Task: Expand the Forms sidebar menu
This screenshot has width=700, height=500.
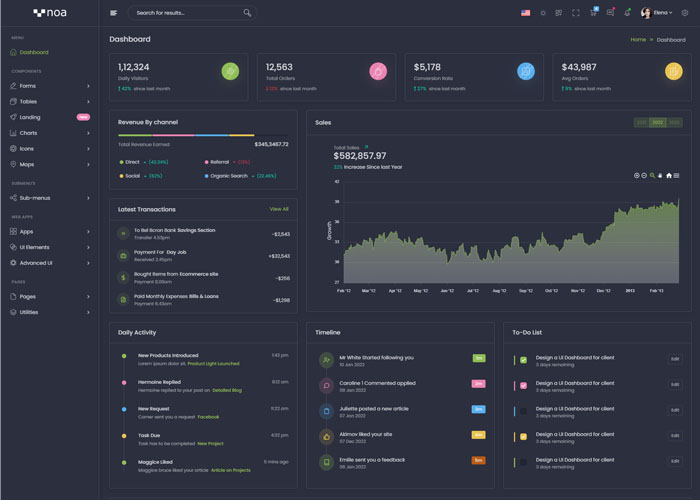Action: [50, 86]
